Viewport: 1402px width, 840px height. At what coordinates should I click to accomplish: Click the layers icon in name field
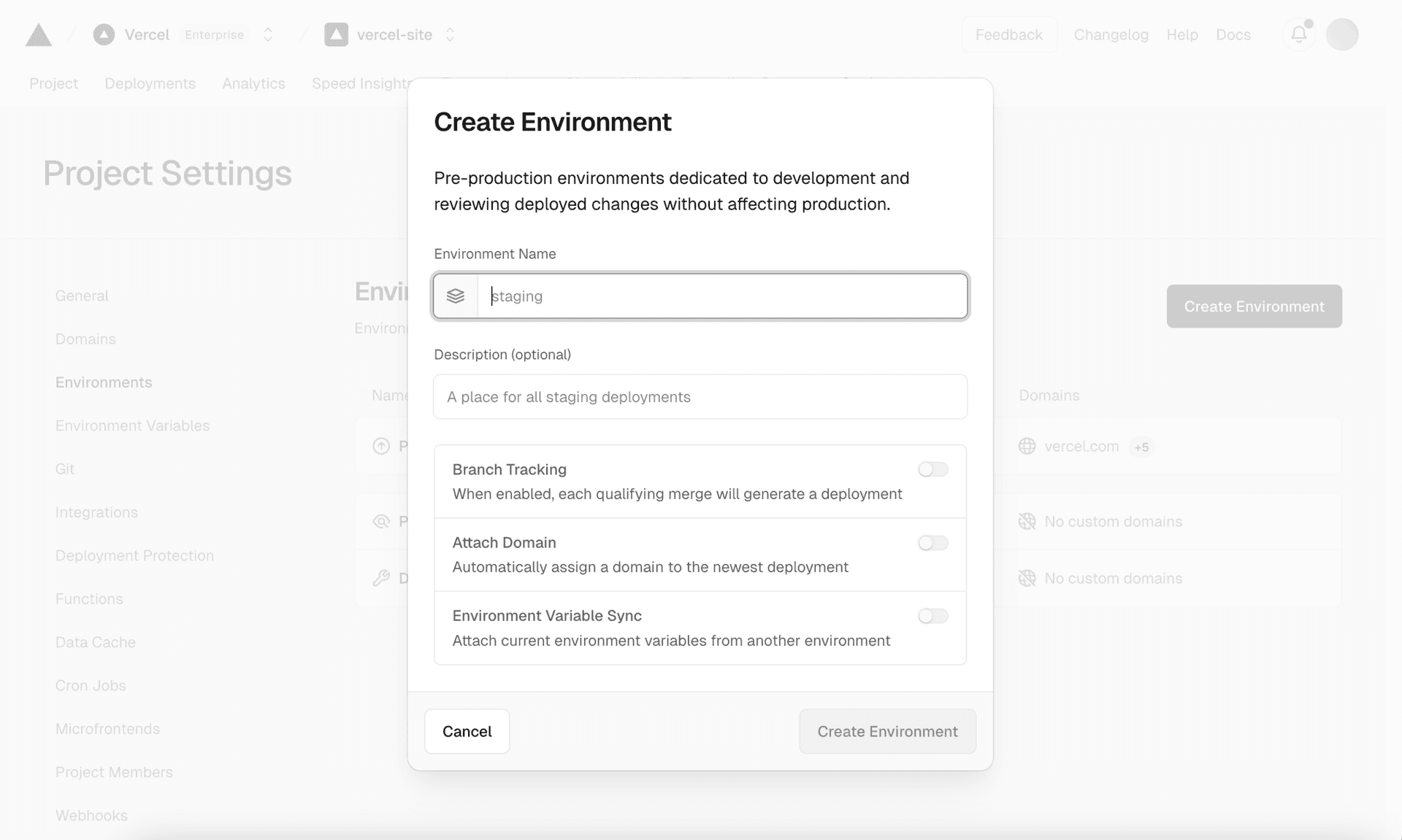tap(456, 296)
